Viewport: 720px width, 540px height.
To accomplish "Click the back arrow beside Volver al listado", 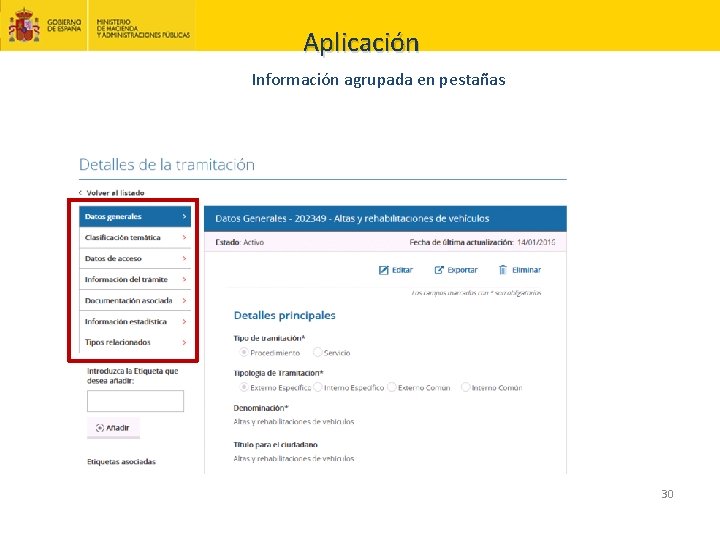I will [x=80, y=193].
